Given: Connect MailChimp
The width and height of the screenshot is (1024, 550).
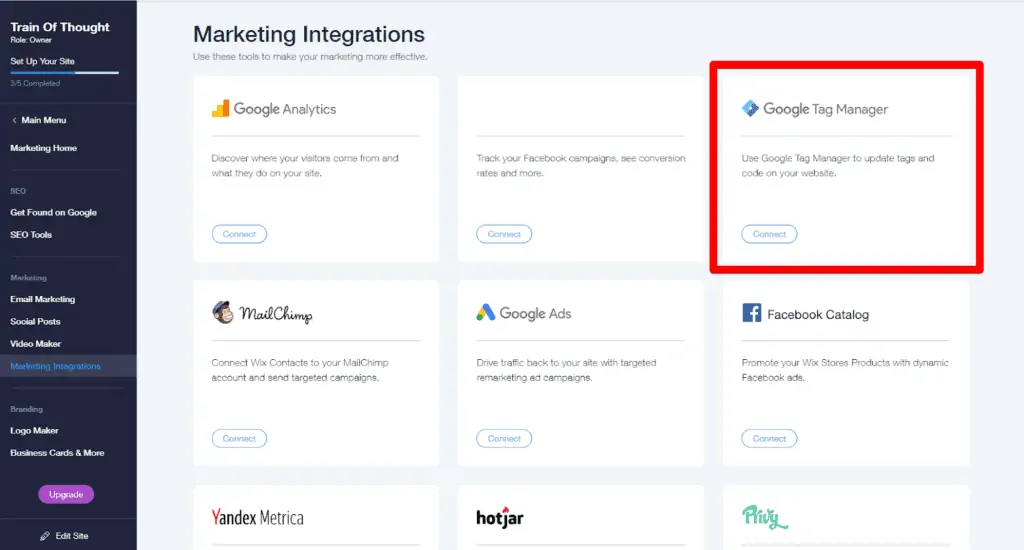Looking at the screenshot, I should pyautogui.click(x=239, y=438).
